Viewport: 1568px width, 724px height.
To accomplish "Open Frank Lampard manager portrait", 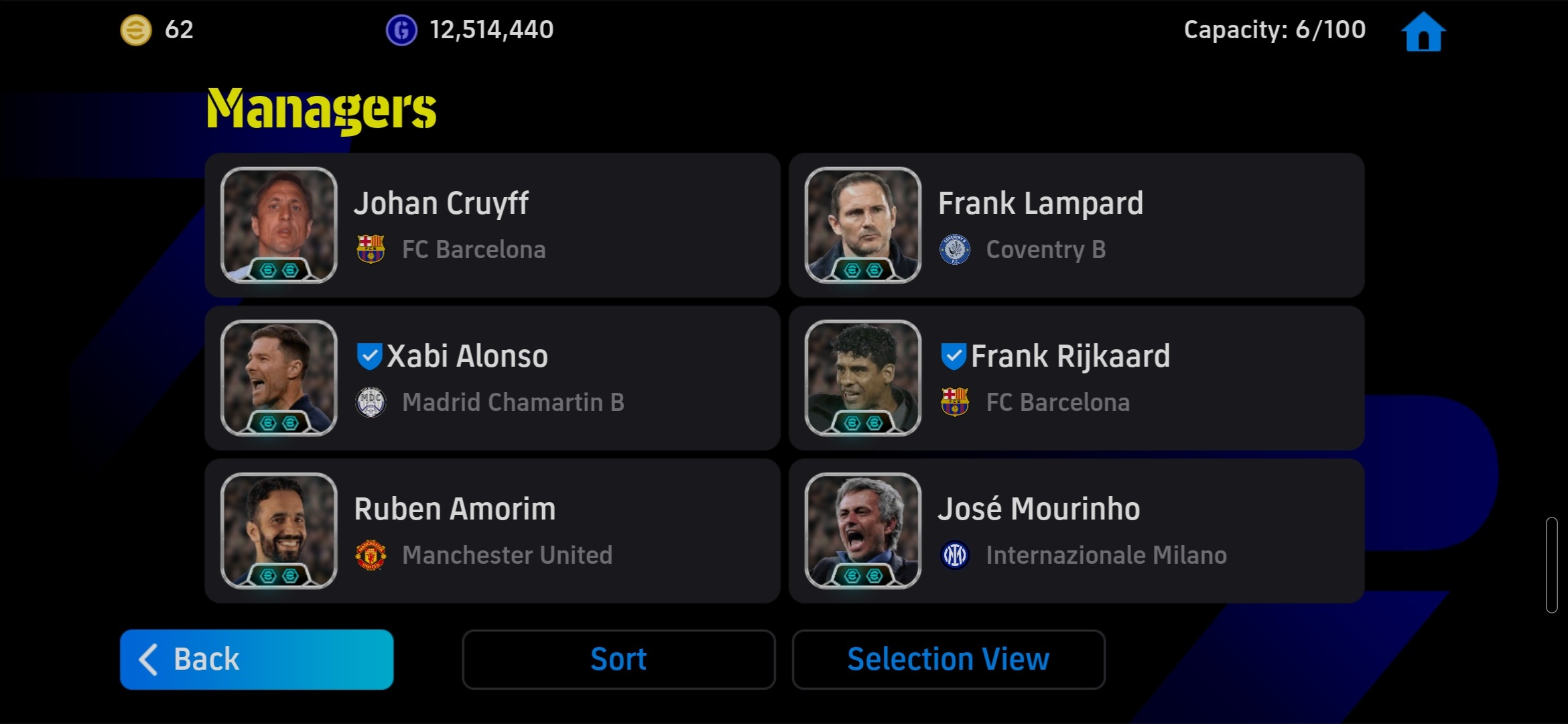I will click(x=863, y=225).
